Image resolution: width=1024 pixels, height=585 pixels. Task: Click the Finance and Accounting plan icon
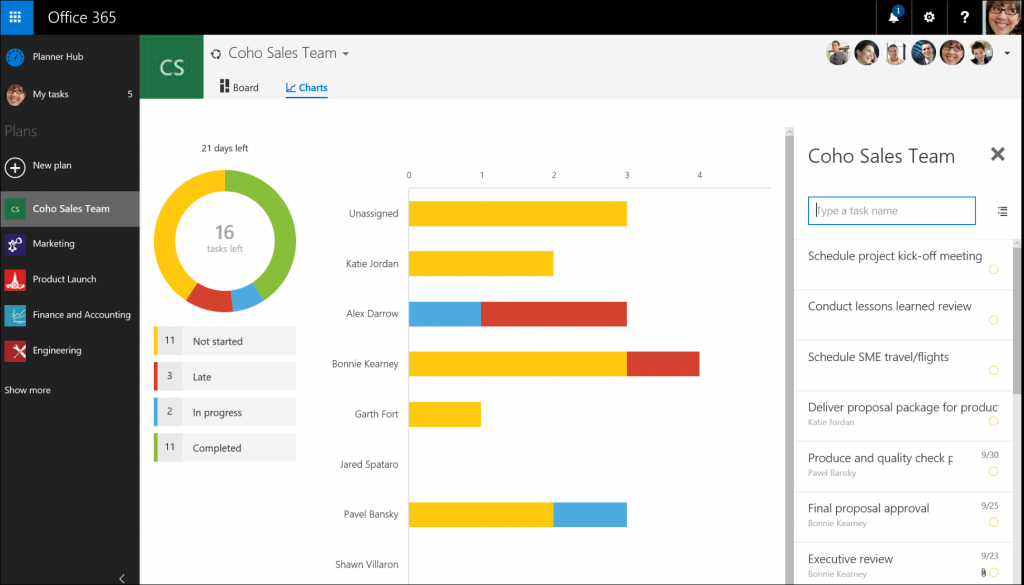pyautogui.click(x=15, y=315)
